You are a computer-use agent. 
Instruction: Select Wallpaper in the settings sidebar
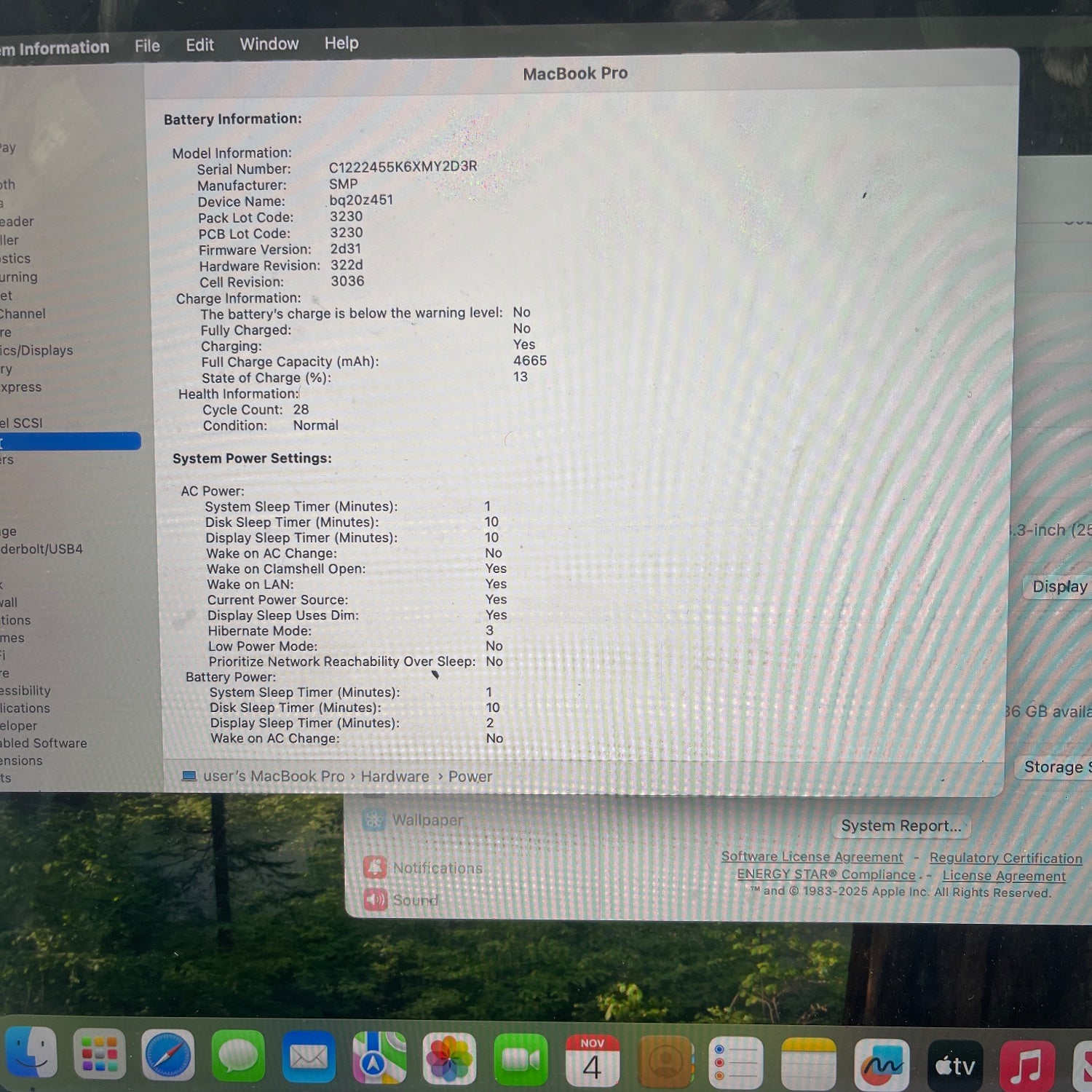click(x=427, y=820)
